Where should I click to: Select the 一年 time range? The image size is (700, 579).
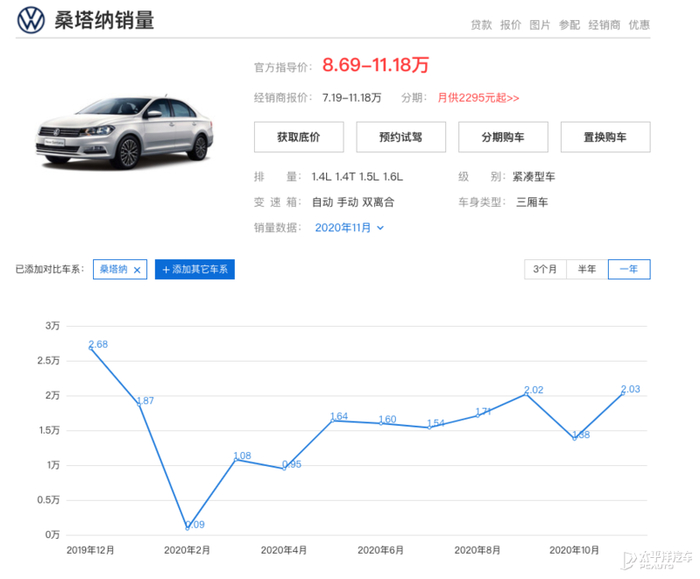coord(629,269)
